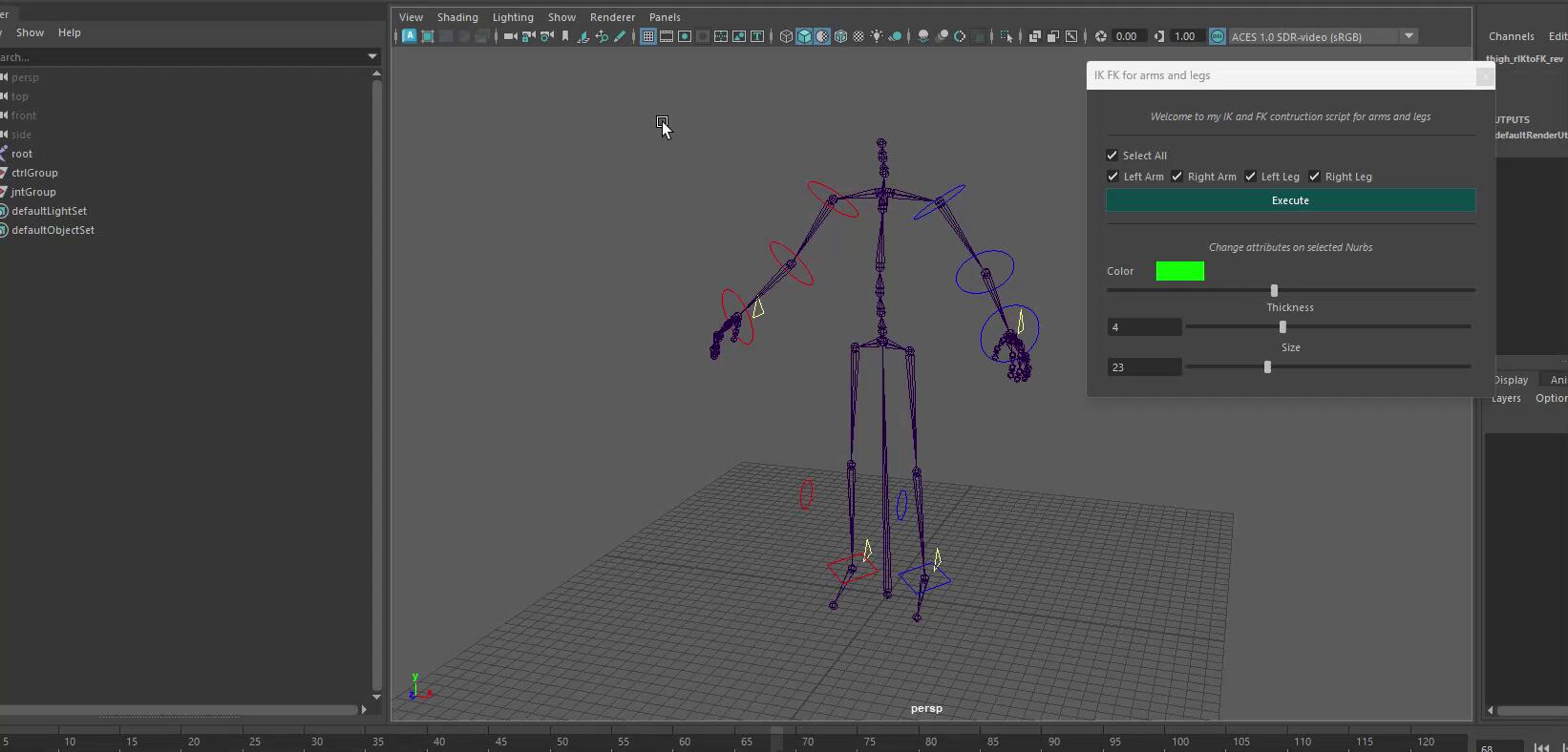This screenshot has height=752, width=1568.
Task: Click the Thickness value input field
Action: (x=1144, y=327)
